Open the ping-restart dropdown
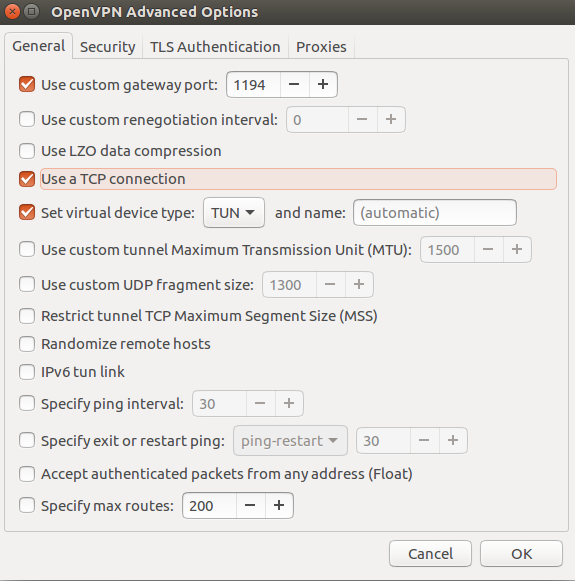 290,441
